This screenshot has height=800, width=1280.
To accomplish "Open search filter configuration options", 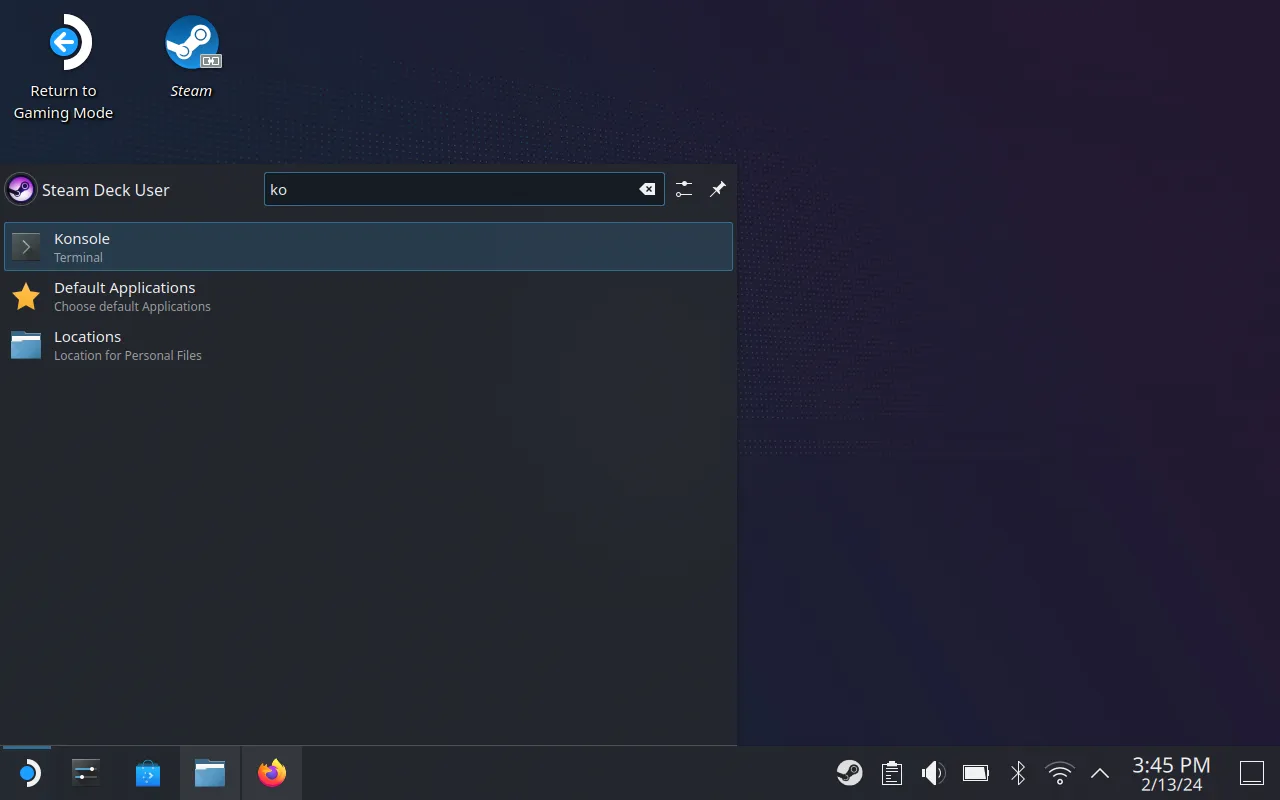I will 684,189.
